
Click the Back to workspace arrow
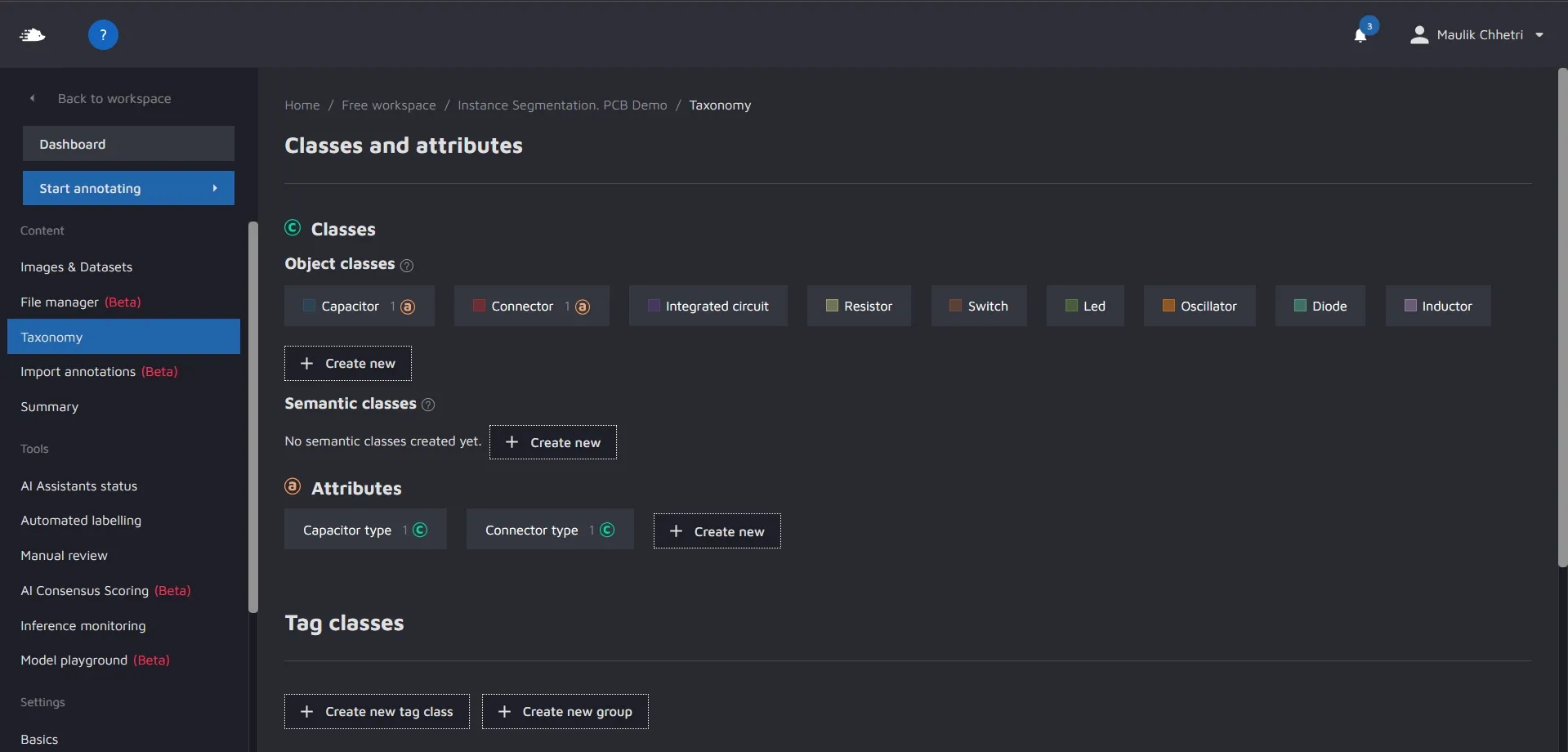point(33,98)
